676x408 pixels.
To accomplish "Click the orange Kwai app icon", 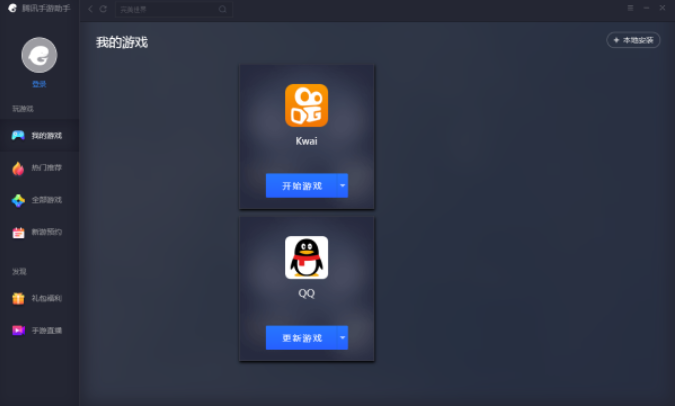I will point(307,106).
